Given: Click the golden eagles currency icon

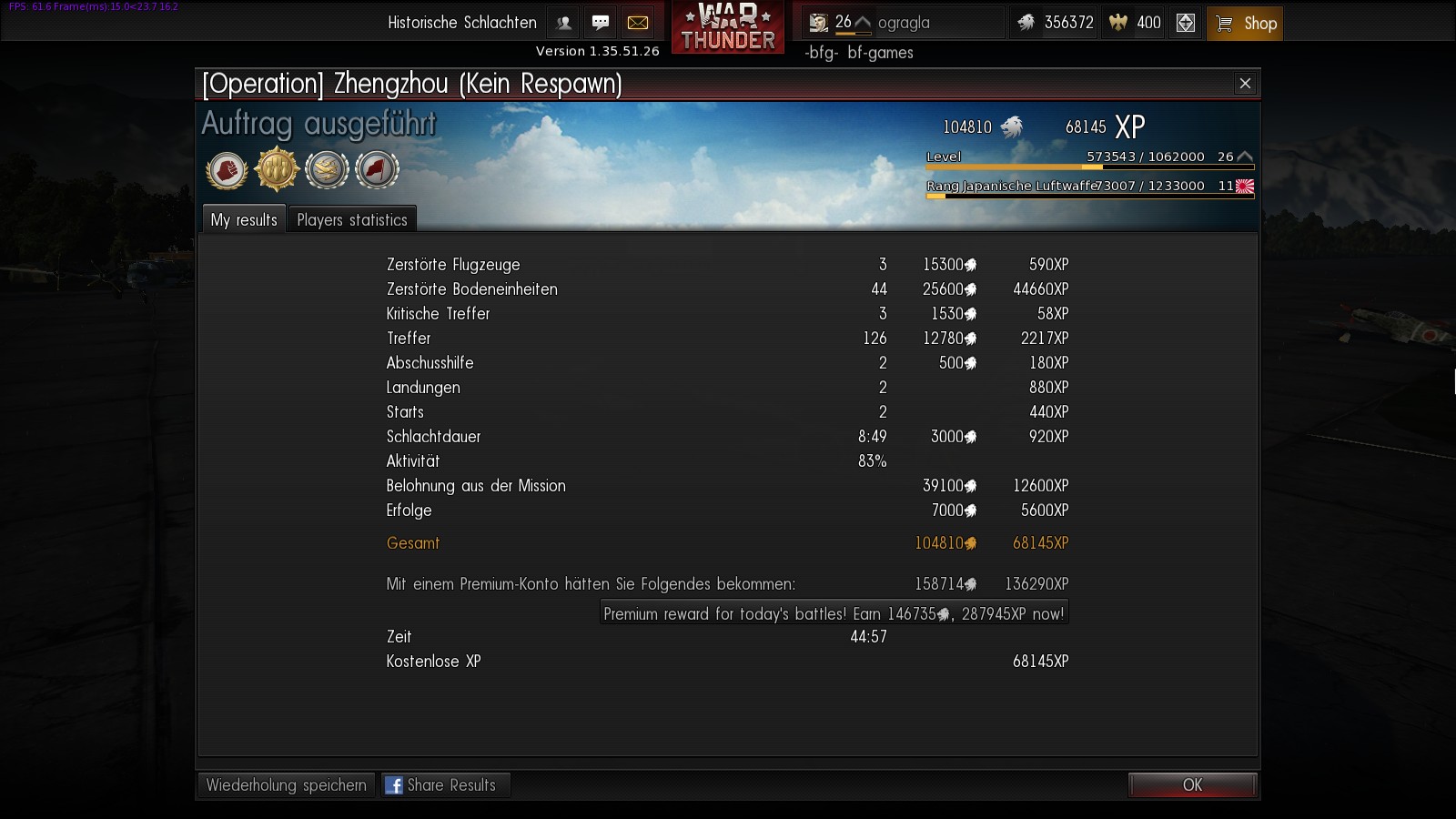Looking at the screenshot, I should pyautogui.click(x=1118, y=23).
